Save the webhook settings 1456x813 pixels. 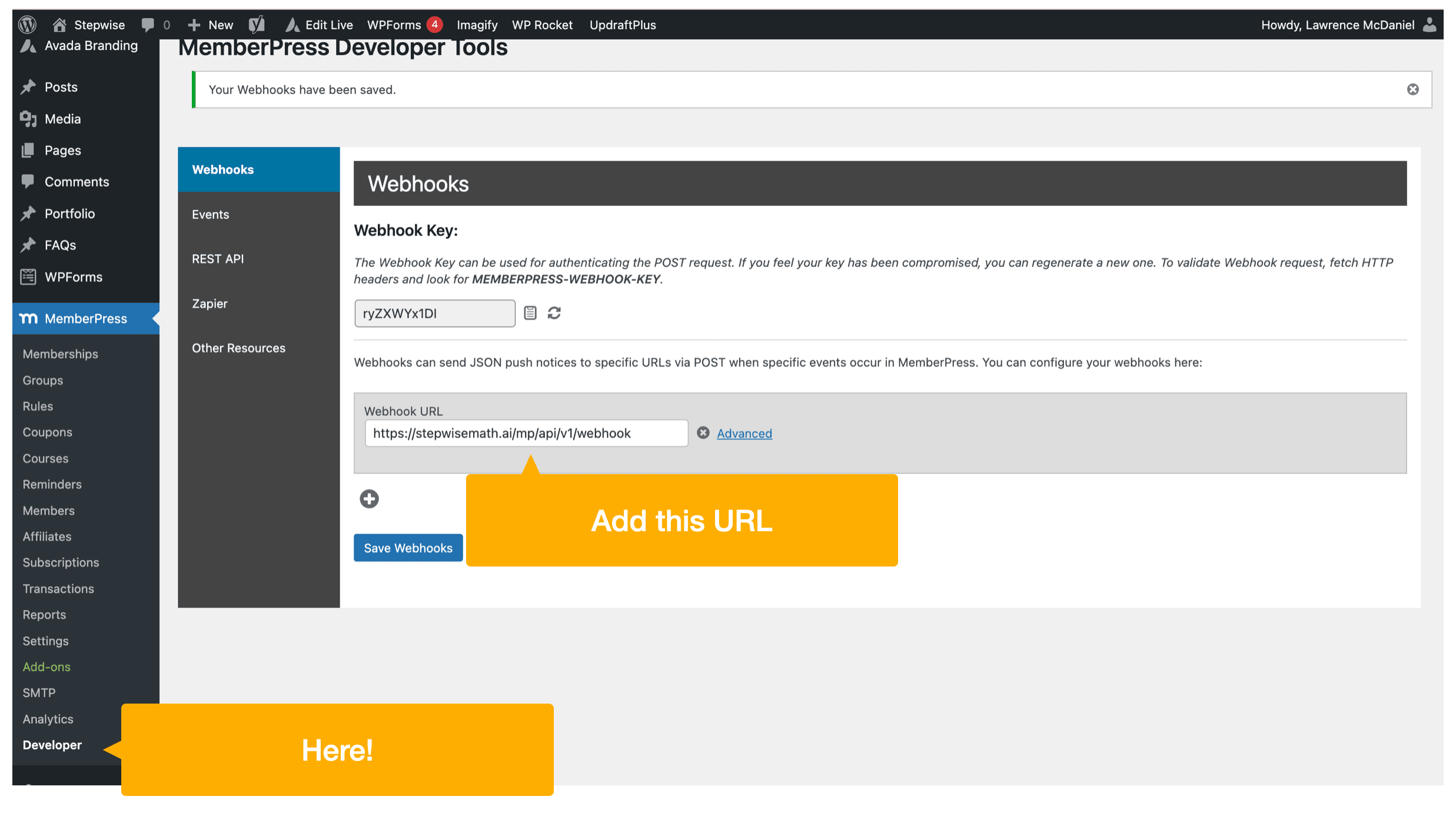pos(408,547)
